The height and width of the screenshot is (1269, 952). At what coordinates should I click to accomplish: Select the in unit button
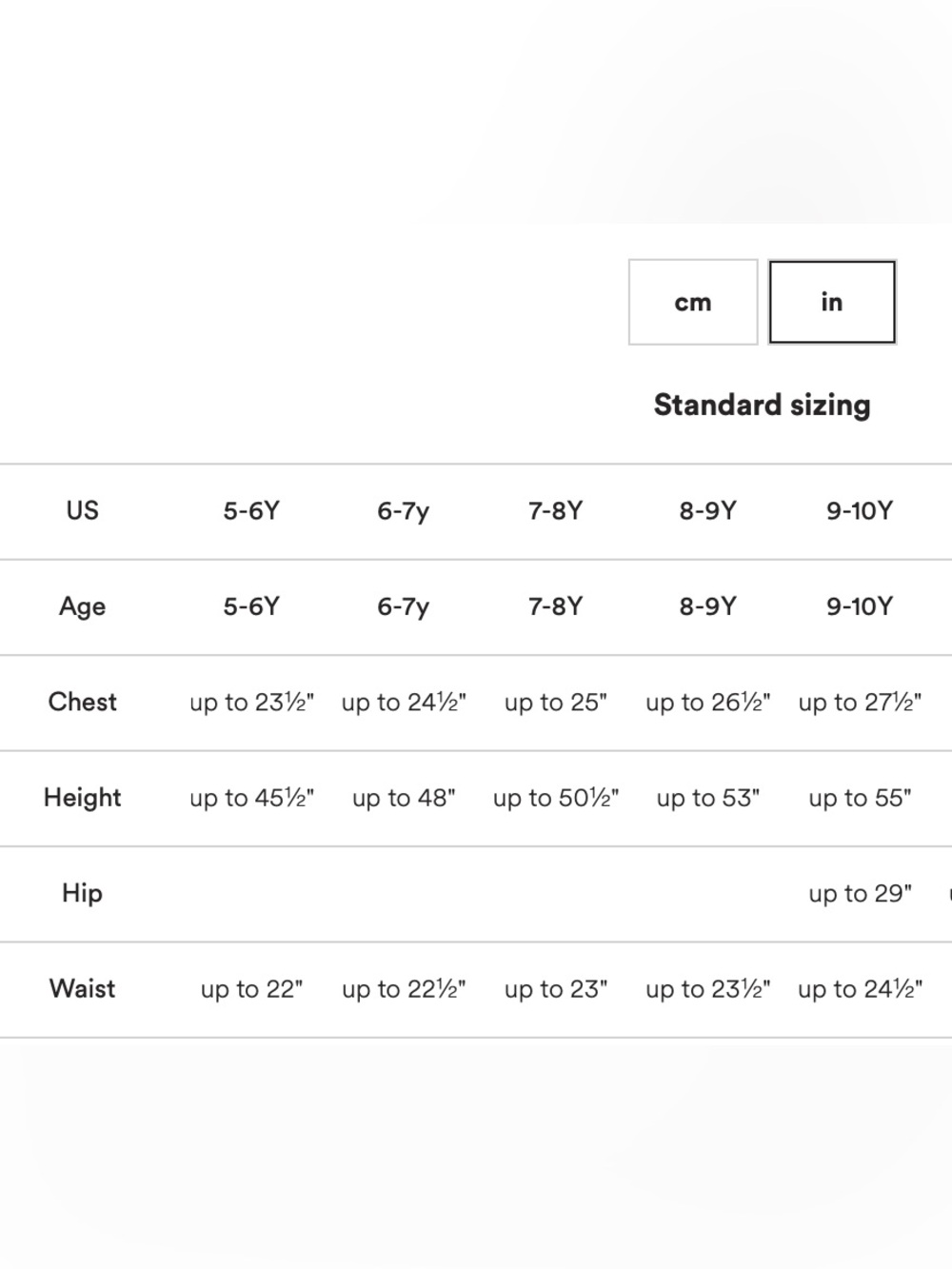tap(832, 302)
